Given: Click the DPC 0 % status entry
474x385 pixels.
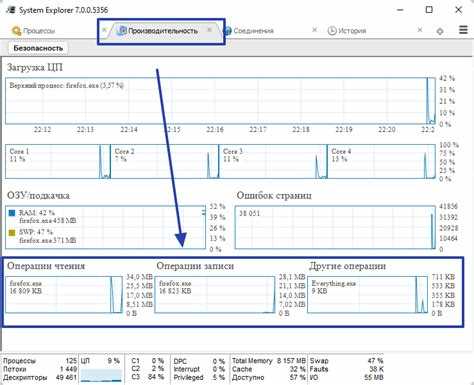Looking at the screenshot, I should [199, 361].
